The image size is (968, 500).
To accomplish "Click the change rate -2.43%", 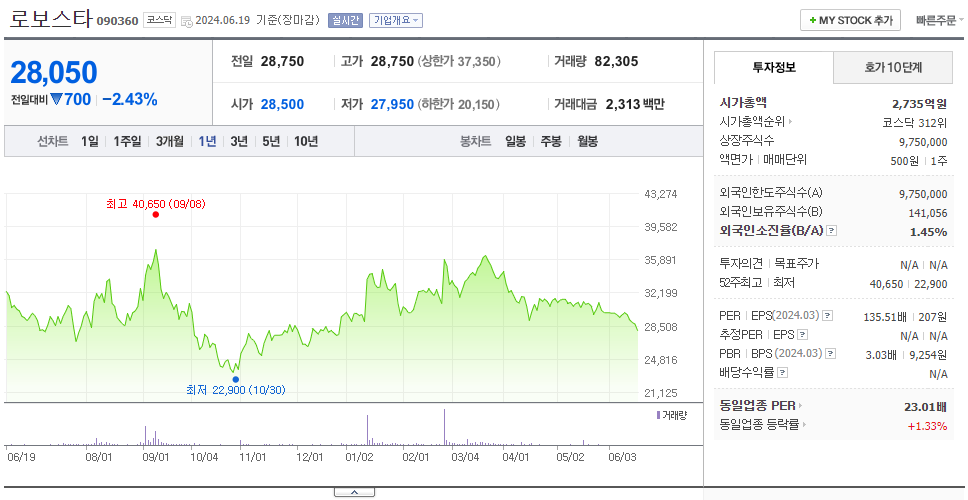I will pos(130,99).
